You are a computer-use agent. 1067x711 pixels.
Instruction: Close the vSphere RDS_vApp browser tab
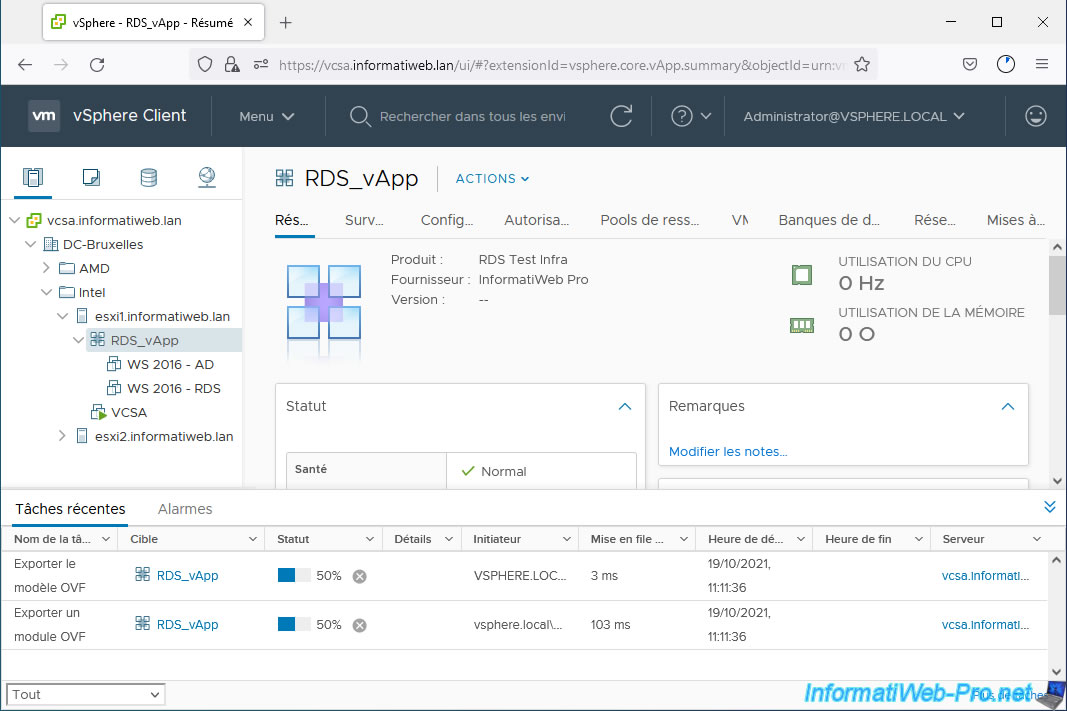248,22
